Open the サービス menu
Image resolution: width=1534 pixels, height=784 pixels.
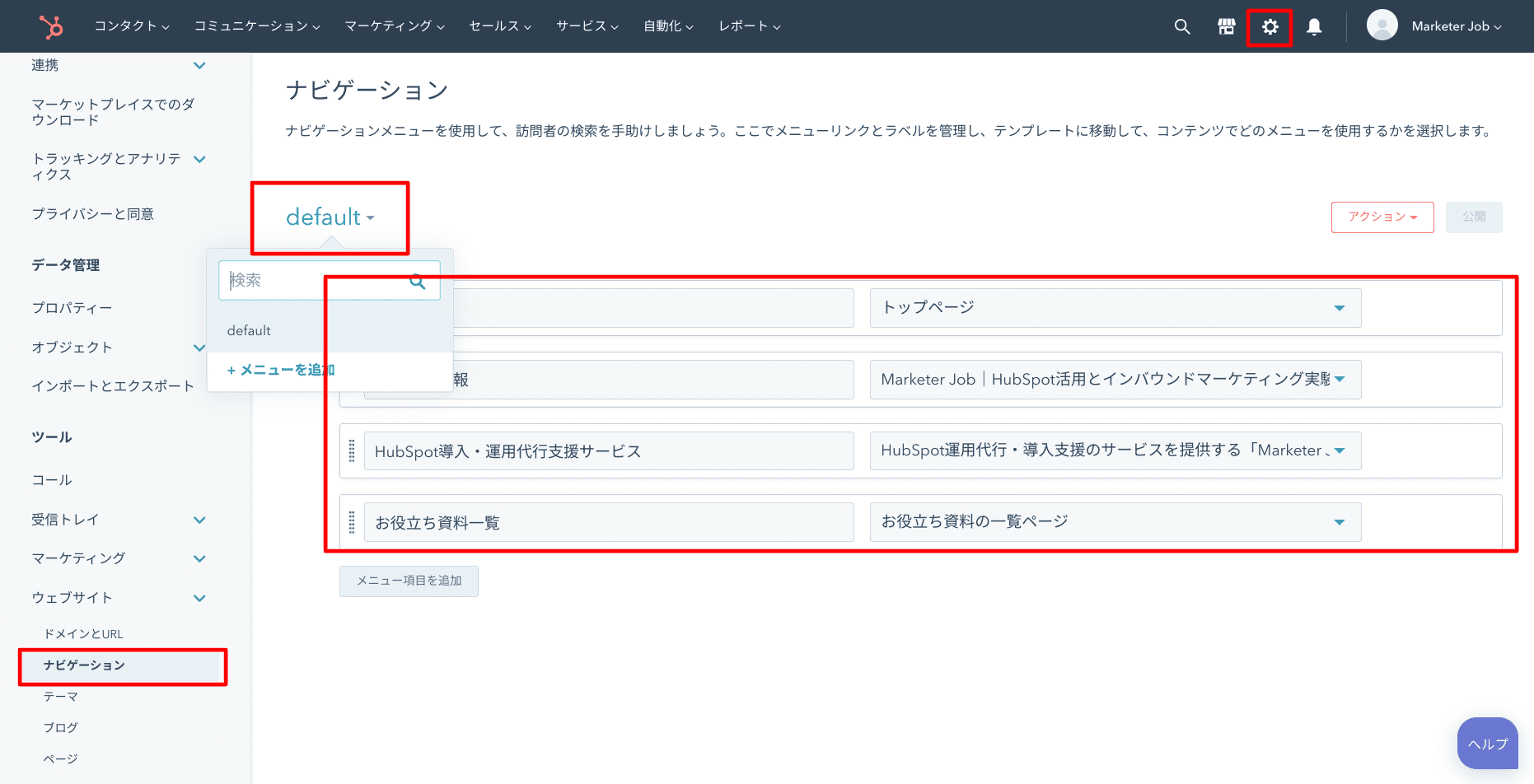point(587,26)
